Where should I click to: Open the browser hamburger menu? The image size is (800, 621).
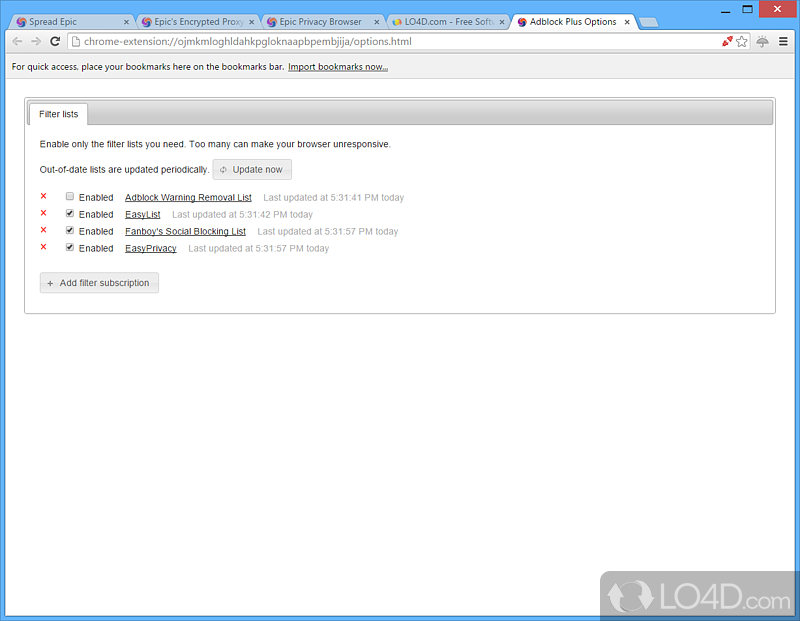pyautogui.click(x=783, y=42)
